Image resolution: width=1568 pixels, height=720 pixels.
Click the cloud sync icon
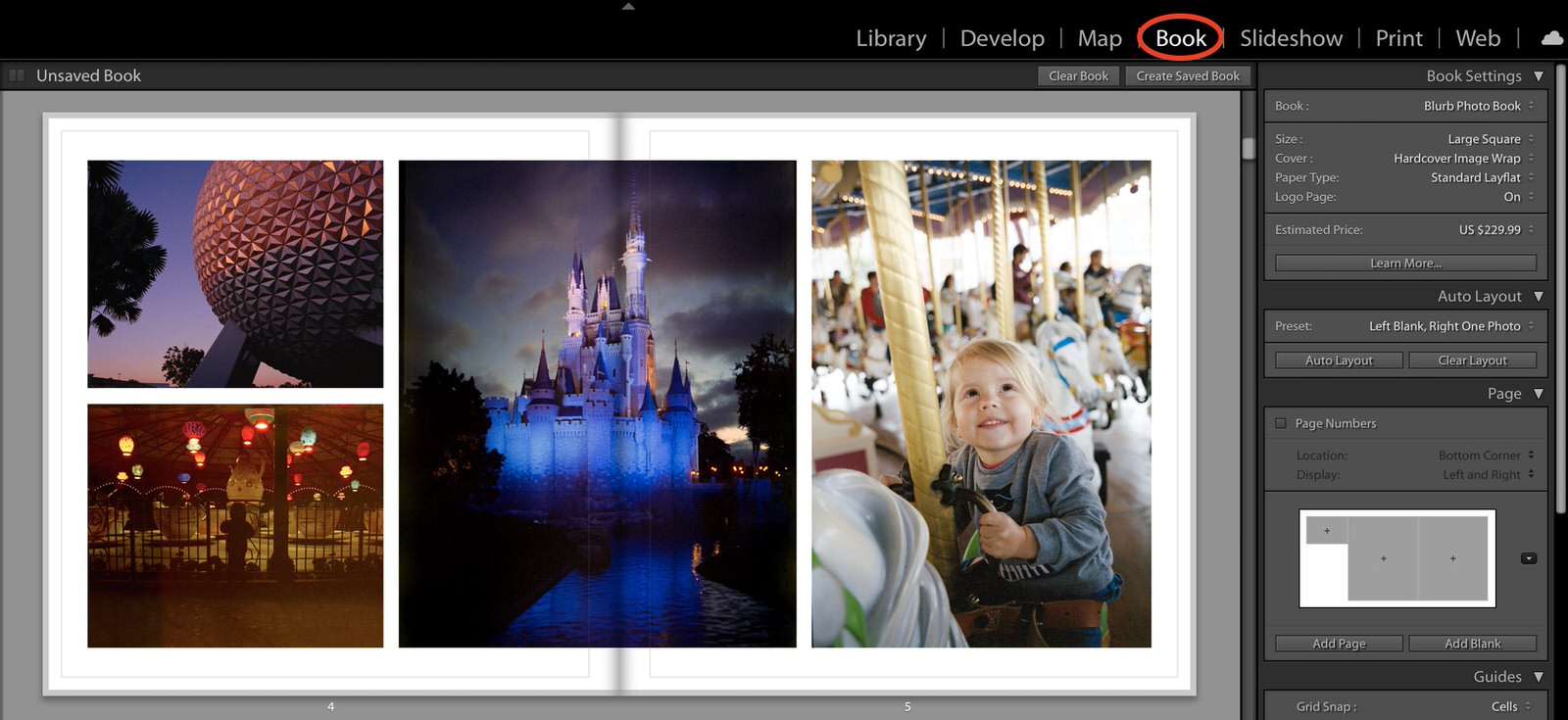click(1552, 38)
